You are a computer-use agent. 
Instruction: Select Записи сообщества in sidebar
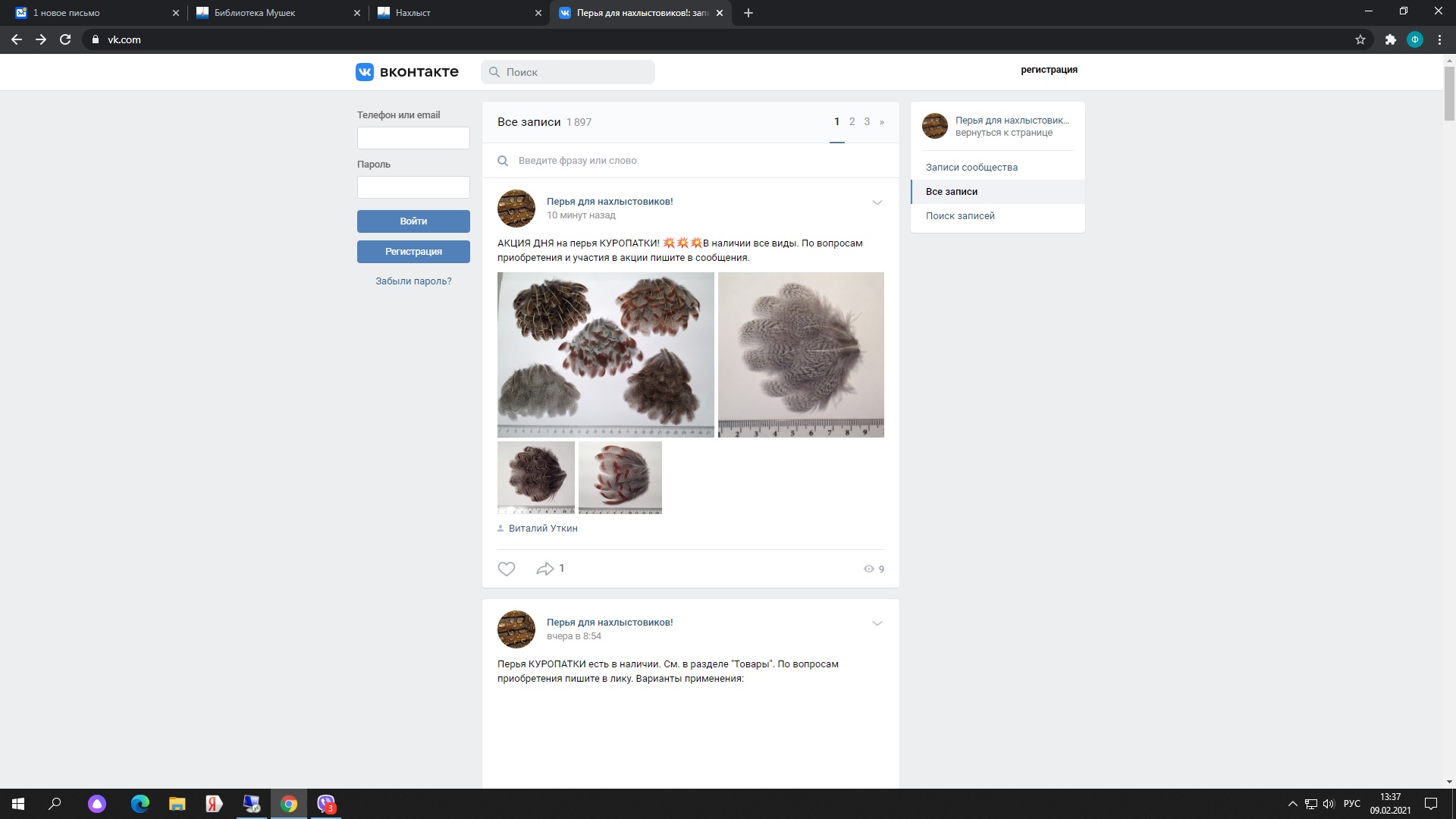coord(971,168)
